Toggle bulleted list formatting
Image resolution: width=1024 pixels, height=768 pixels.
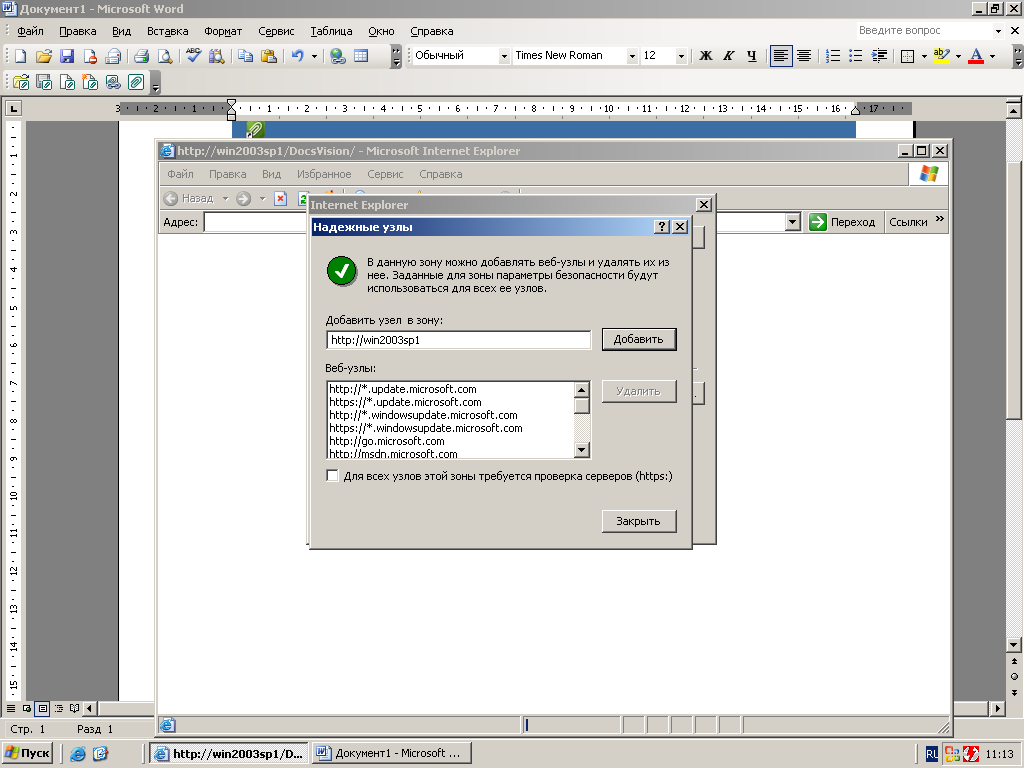pos(856,56)
